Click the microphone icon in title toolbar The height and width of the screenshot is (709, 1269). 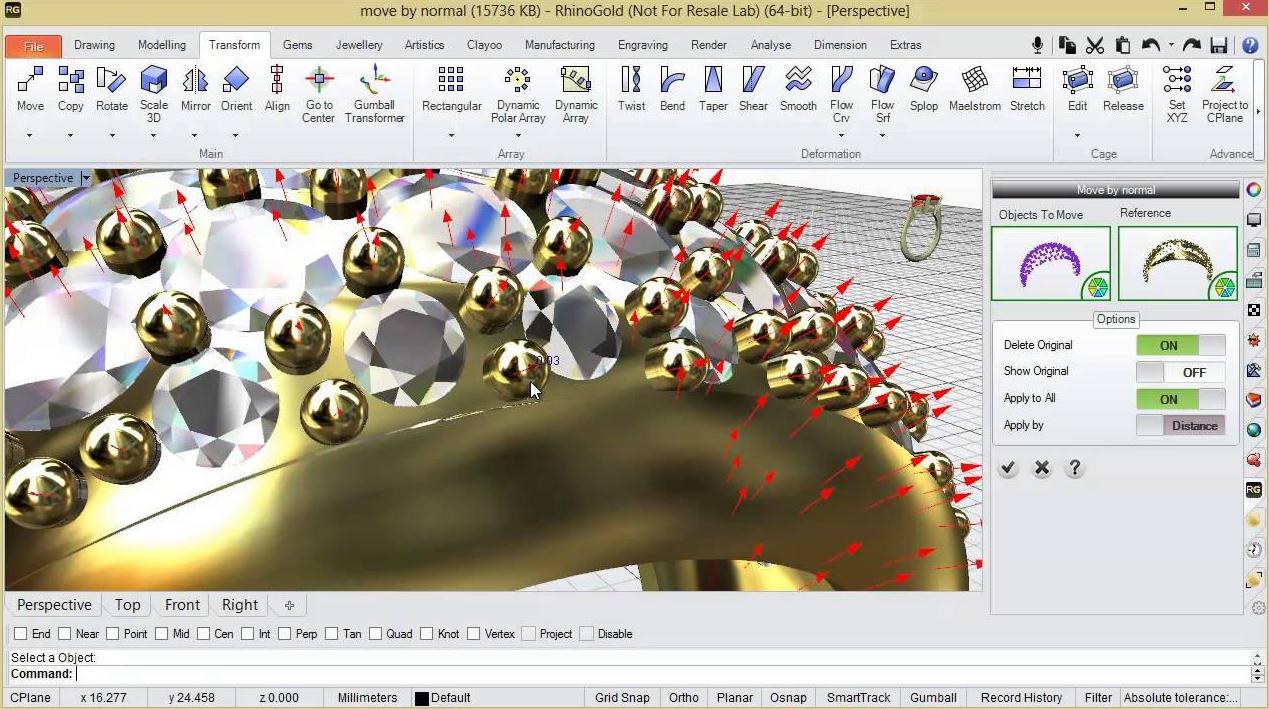click(x=1038, y=45)
